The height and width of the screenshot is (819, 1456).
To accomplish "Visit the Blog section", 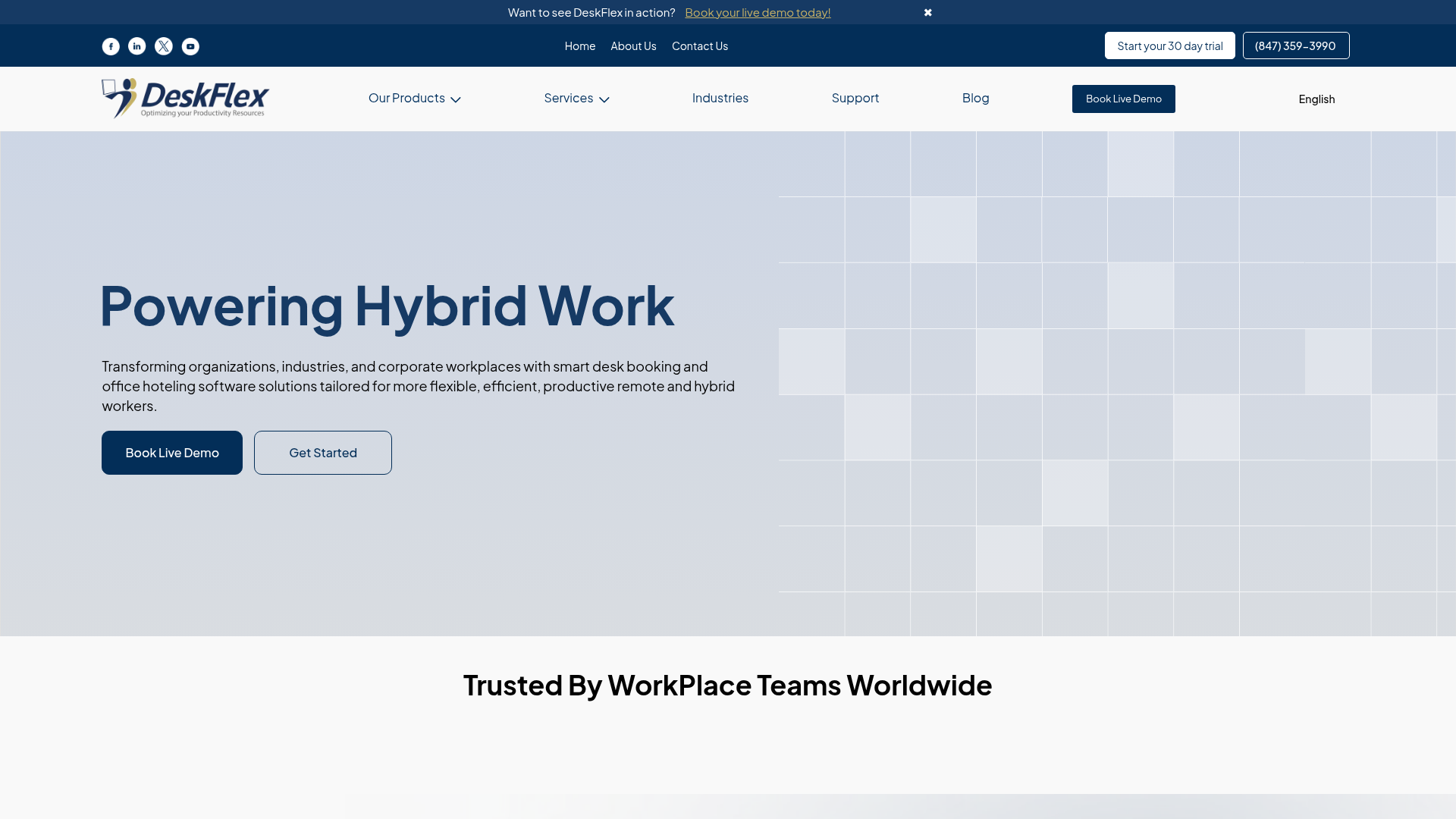I will coord(975,99).
